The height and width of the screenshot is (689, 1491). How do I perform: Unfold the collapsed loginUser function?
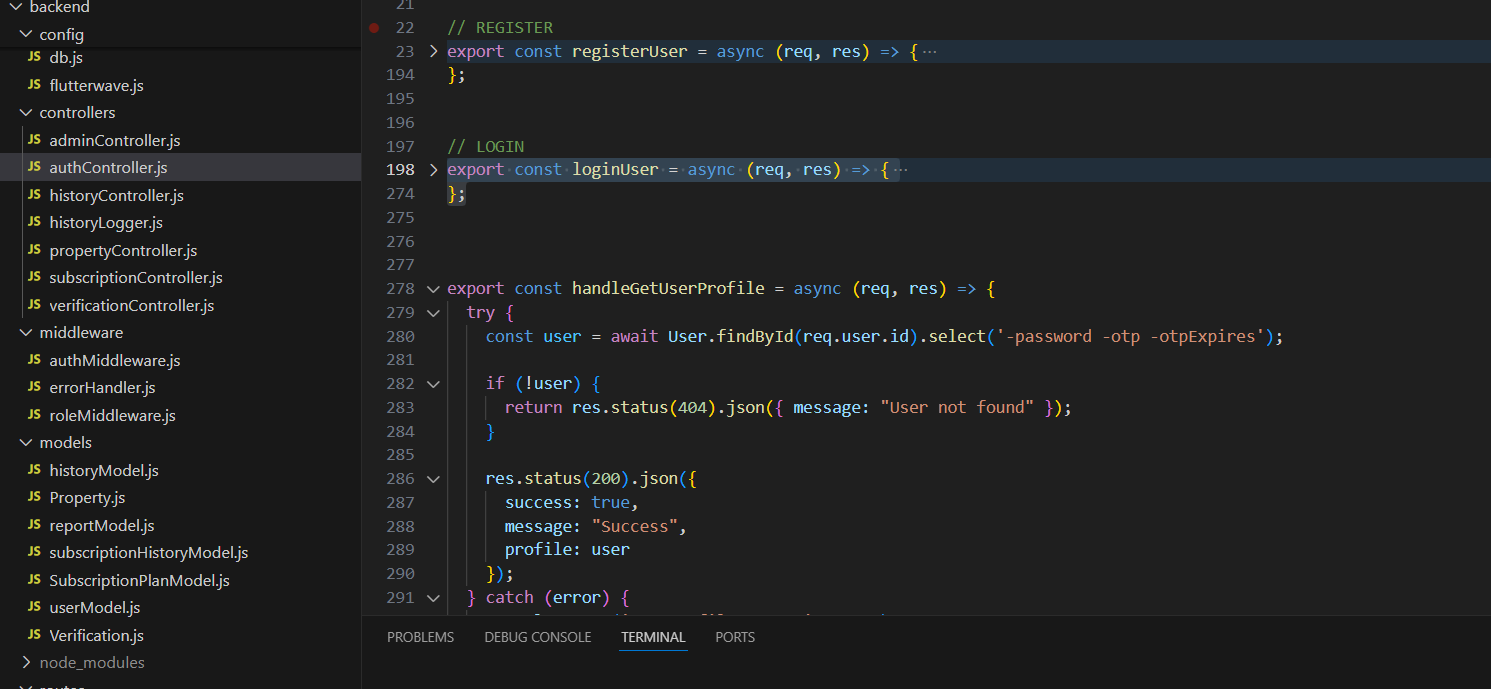(x=433, y=170)
